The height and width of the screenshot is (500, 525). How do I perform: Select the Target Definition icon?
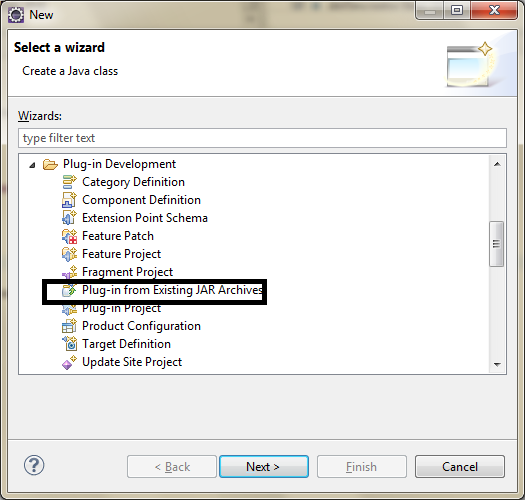[x=69, y=344]
